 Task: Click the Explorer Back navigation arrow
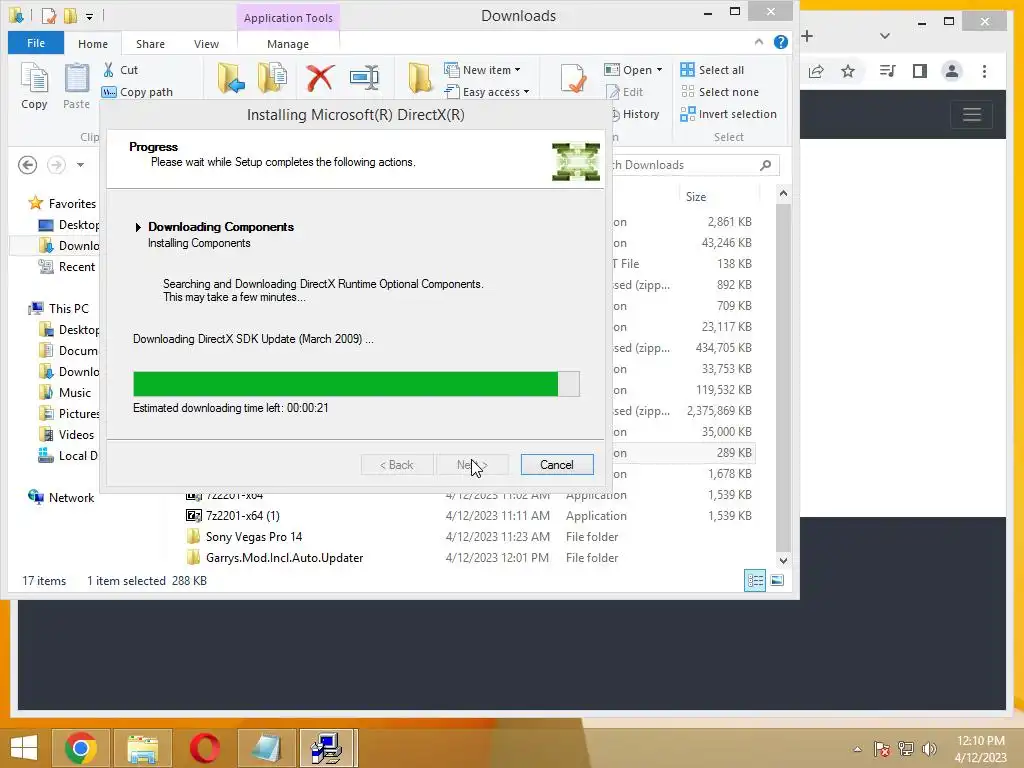click(x=27, y=165)
